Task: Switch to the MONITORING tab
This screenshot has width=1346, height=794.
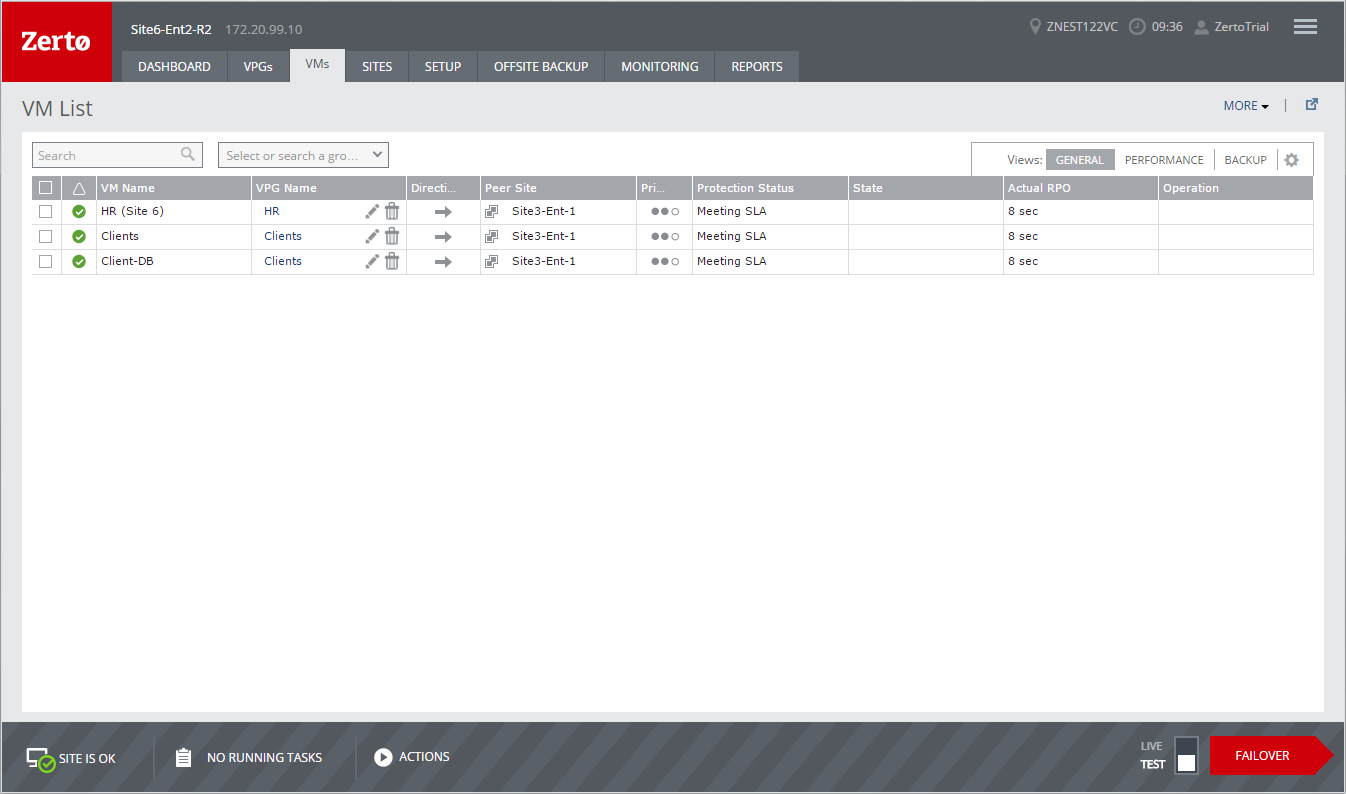Action: (660, 67)
